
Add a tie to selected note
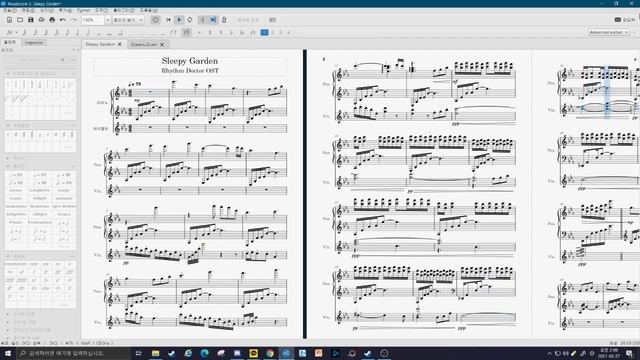point(173,32)
